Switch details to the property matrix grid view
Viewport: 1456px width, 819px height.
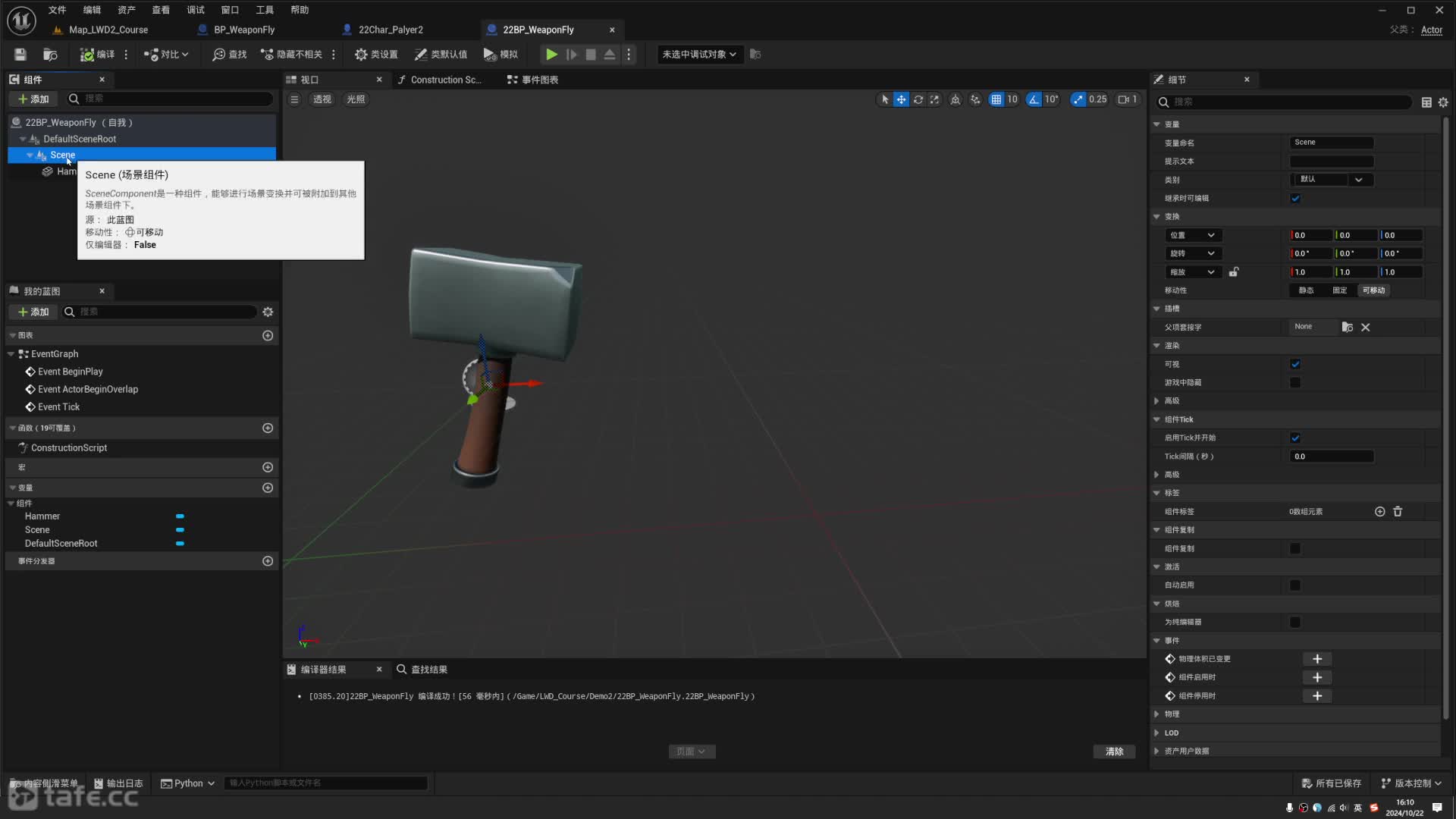point(1426,102)
